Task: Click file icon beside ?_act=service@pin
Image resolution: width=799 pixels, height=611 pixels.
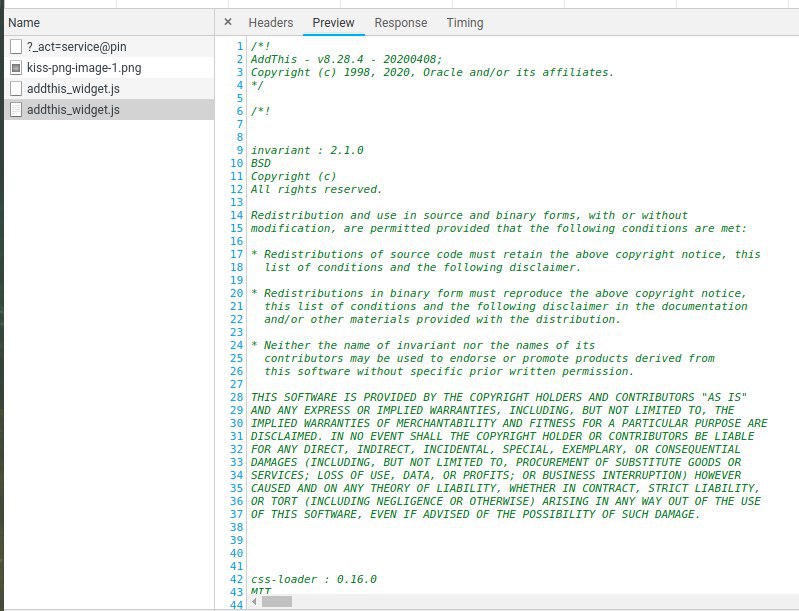Action: pos(16,46)
